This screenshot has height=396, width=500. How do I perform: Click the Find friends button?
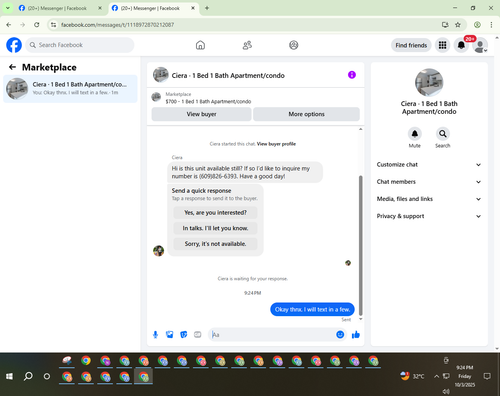coord(411,45)
